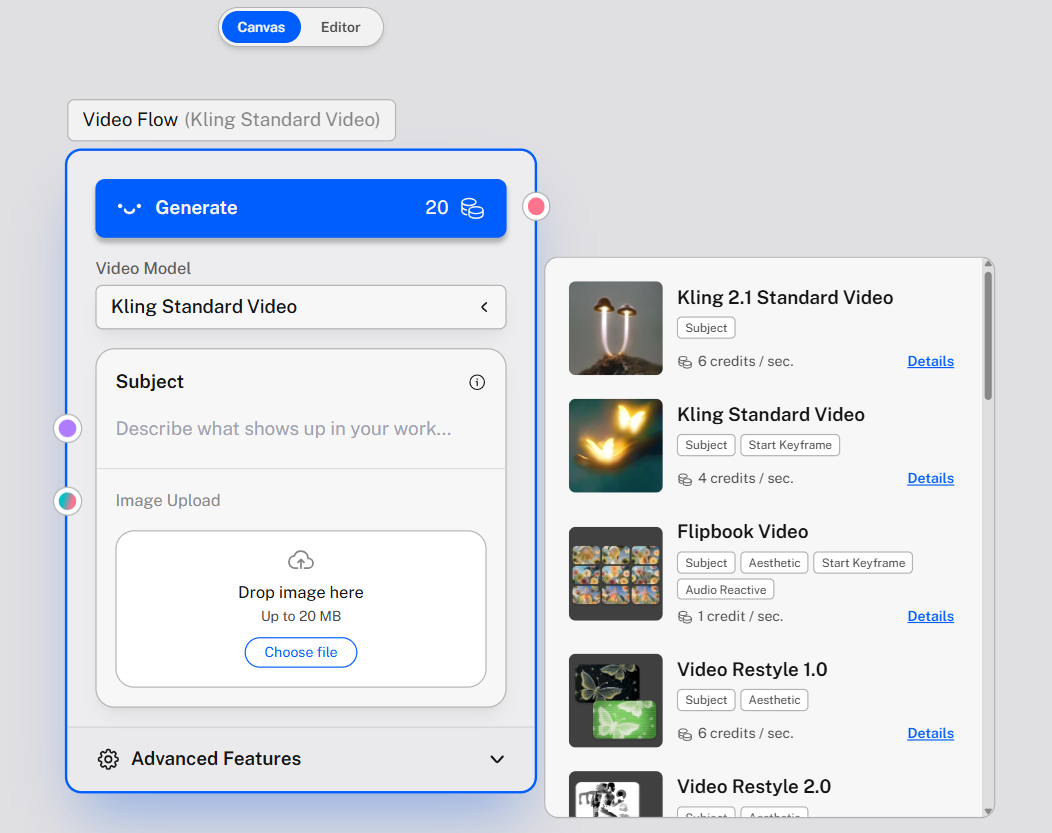Viewport: 1052px width, 833px height.
Task: Collapse the model list with the chevron arrow
Action: click(484, 307)
